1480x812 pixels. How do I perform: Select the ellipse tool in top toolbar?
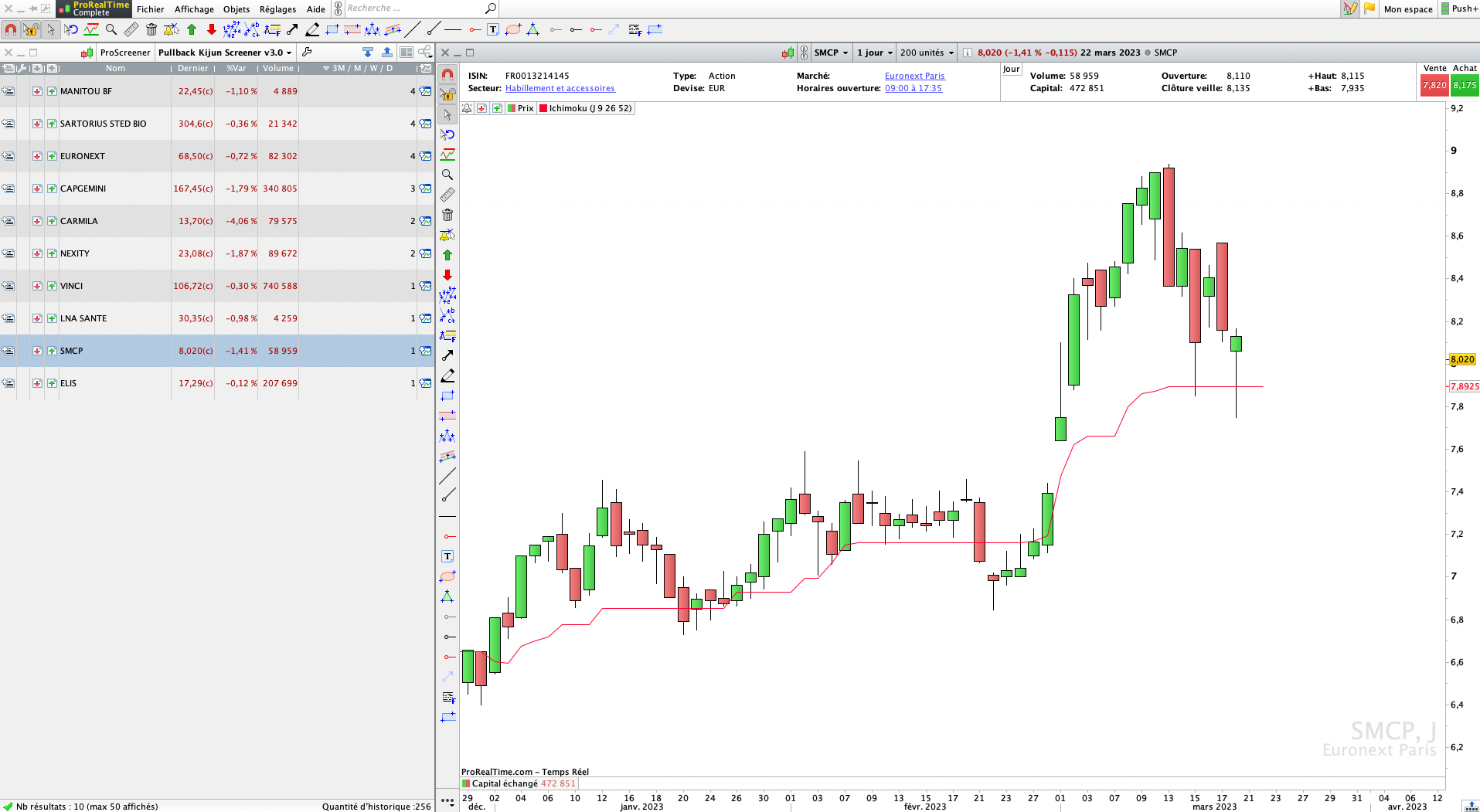point(513,29)
